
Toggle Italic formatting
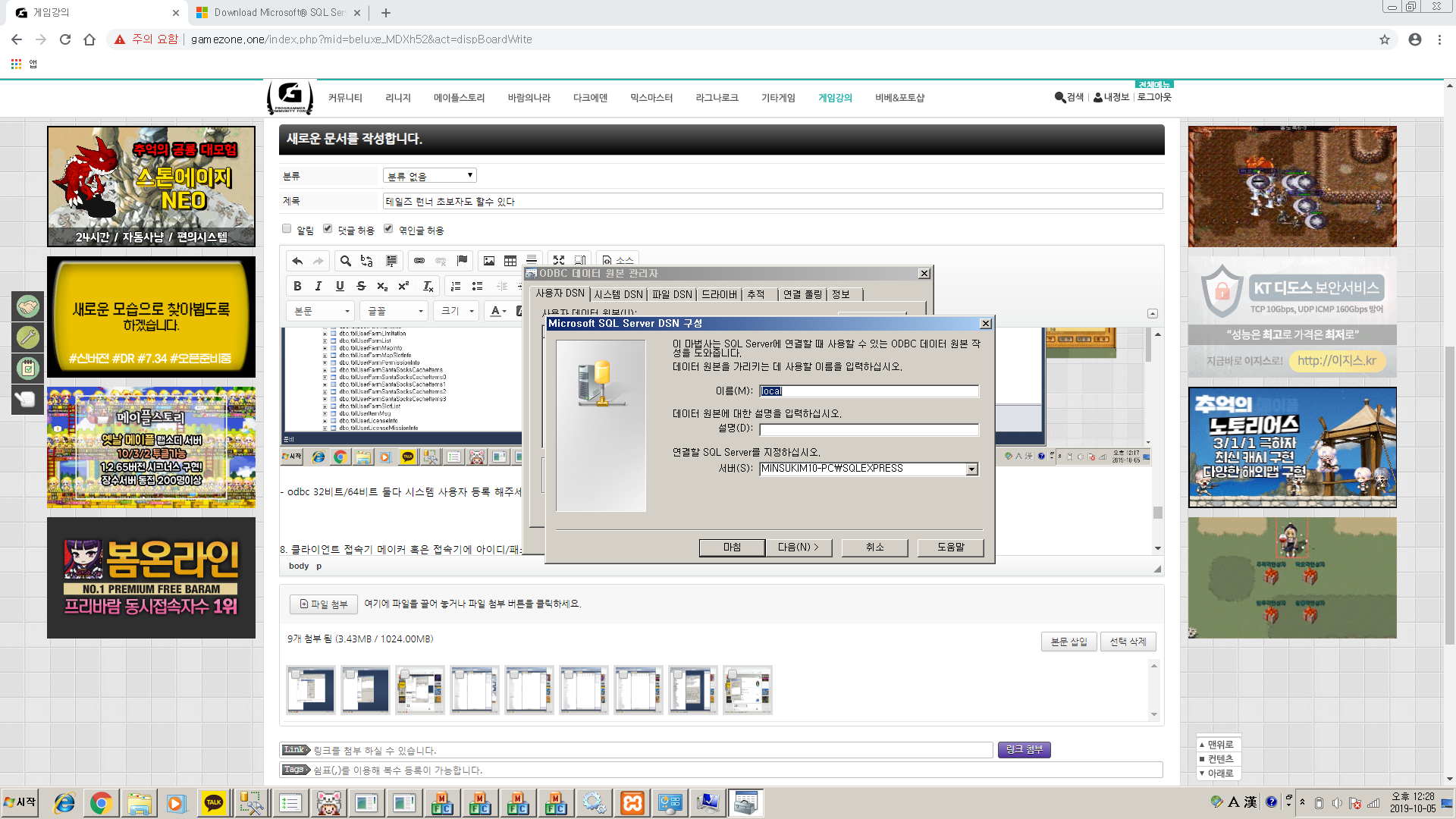coord(318,286)
